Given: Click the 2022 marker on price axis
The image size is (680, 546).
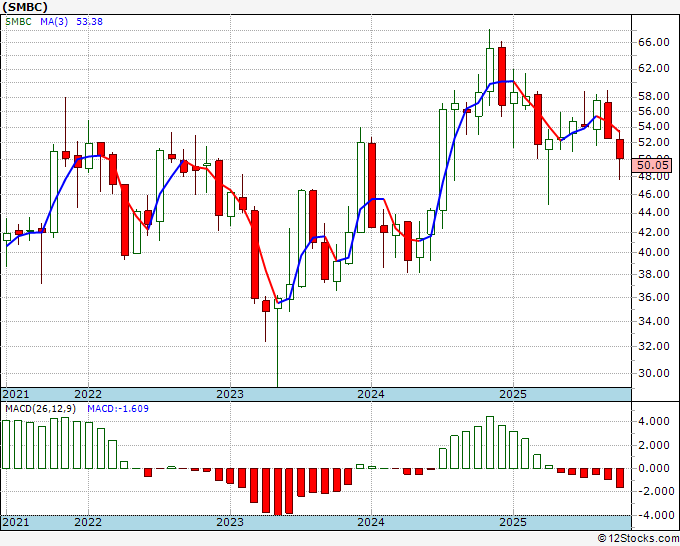Looking at the screenshot, I should tap(88, 394).
